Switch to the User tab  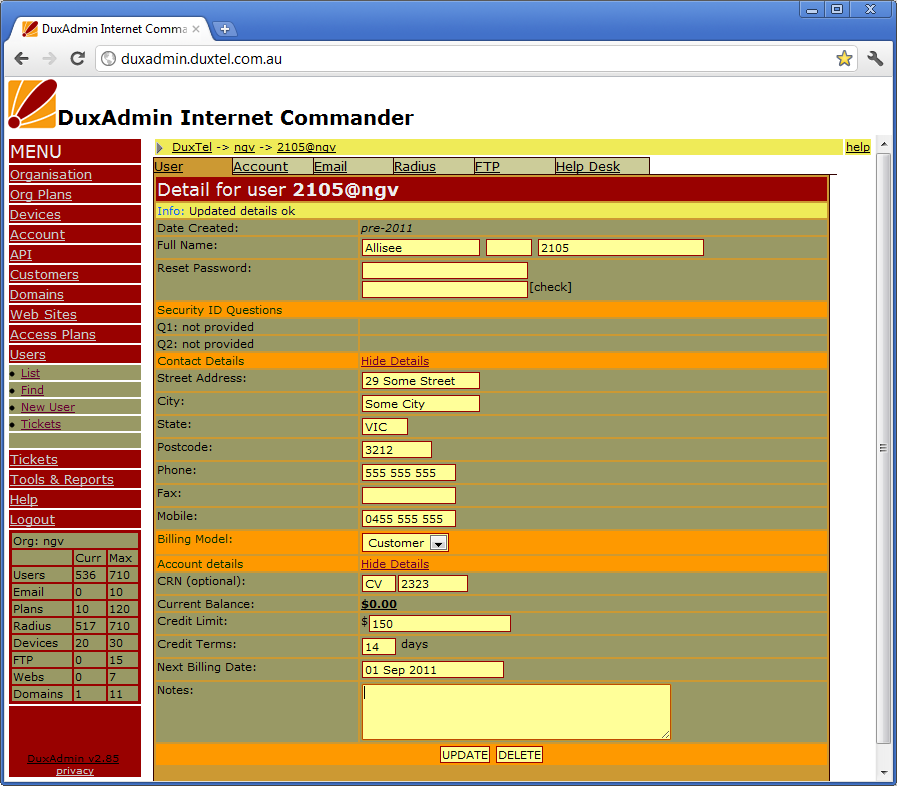click(x=169, y=166)
